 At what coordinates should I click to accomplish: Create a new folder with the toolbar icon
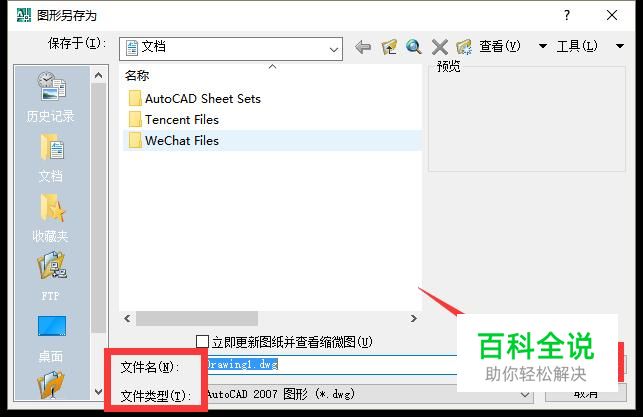(464, 47)
